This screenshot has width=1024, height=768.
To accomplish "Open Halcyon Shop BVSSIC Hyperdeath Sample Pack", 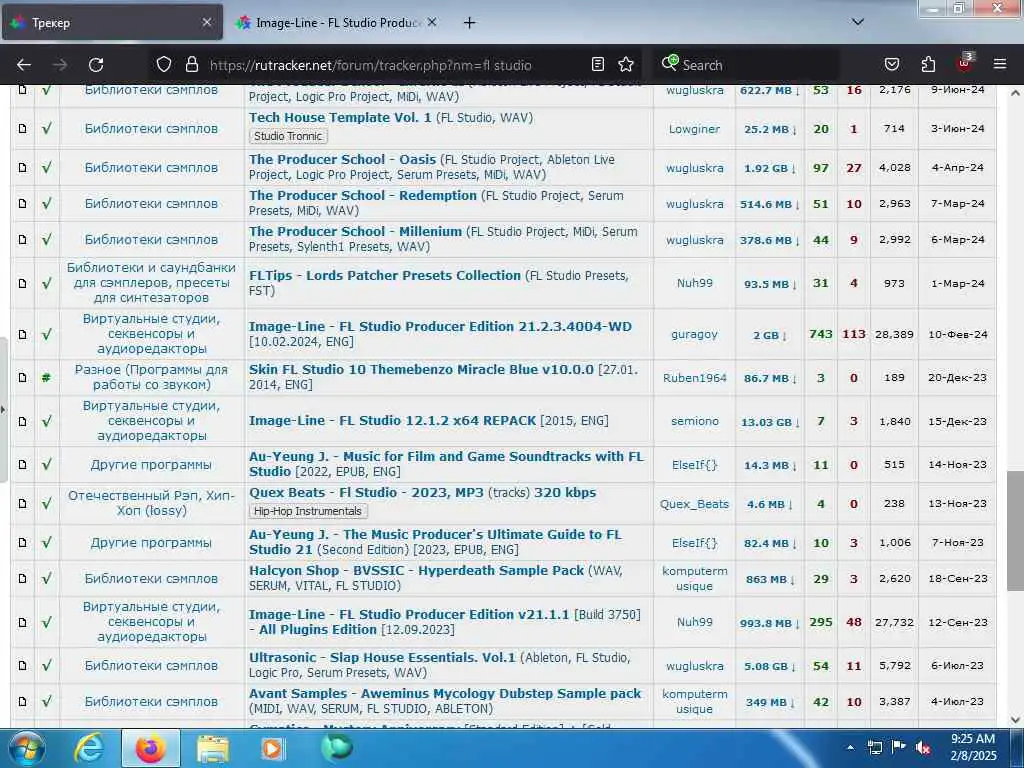I will tap(416, 571).
